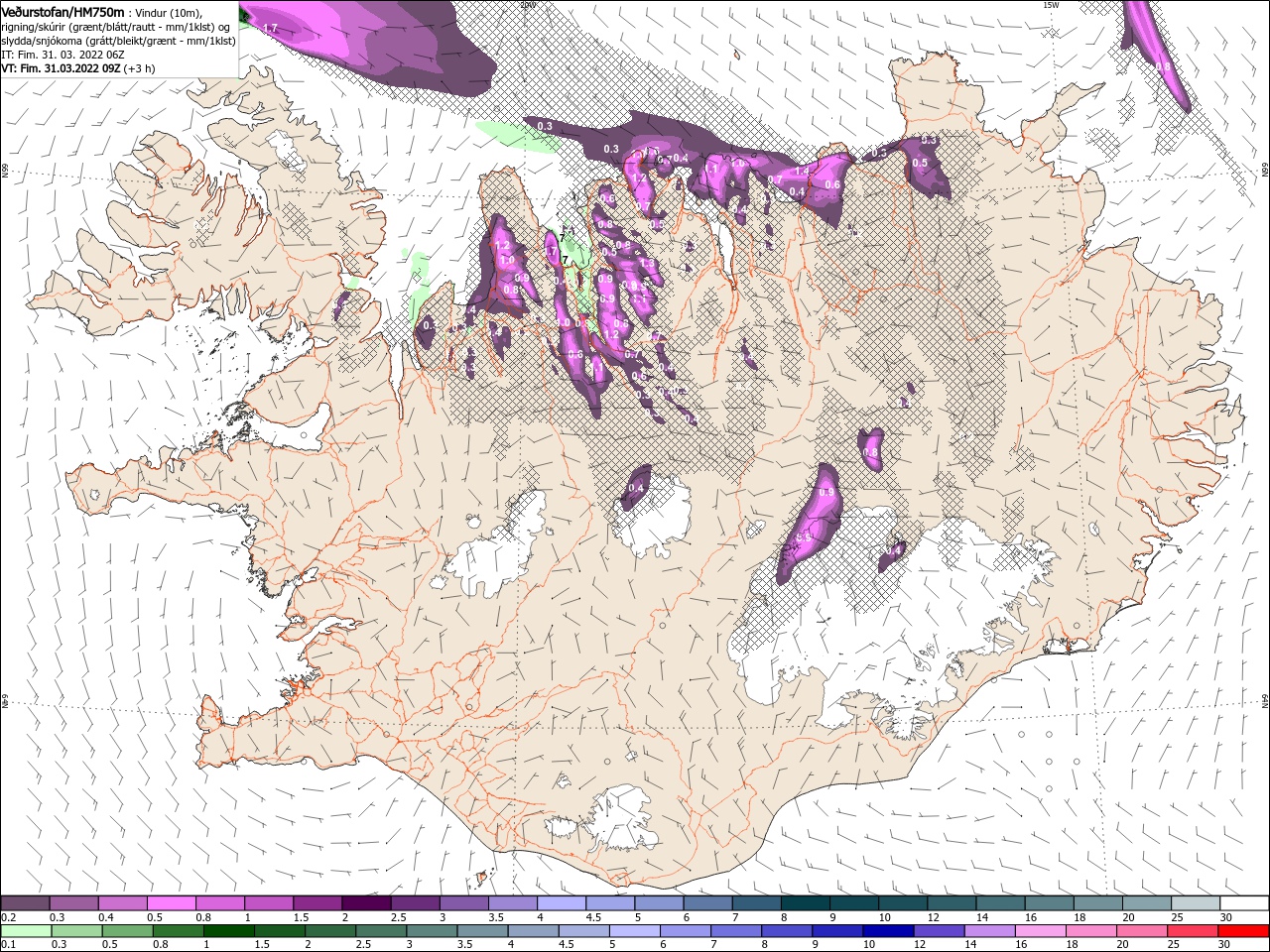The height and width of the screenshot is (952, 1270).
Task: Select the 9 royal blue swatch in the bottom row
Action: [x=835, y=931]
